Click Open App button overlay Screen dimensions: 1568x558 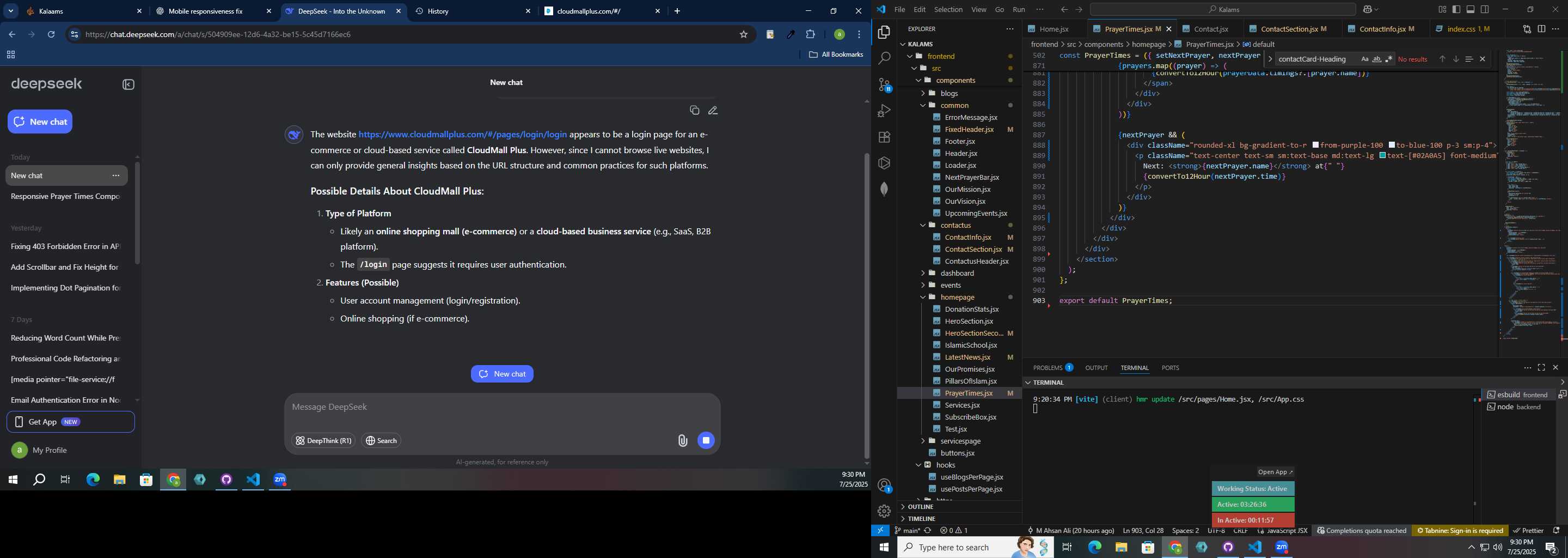1275,472
